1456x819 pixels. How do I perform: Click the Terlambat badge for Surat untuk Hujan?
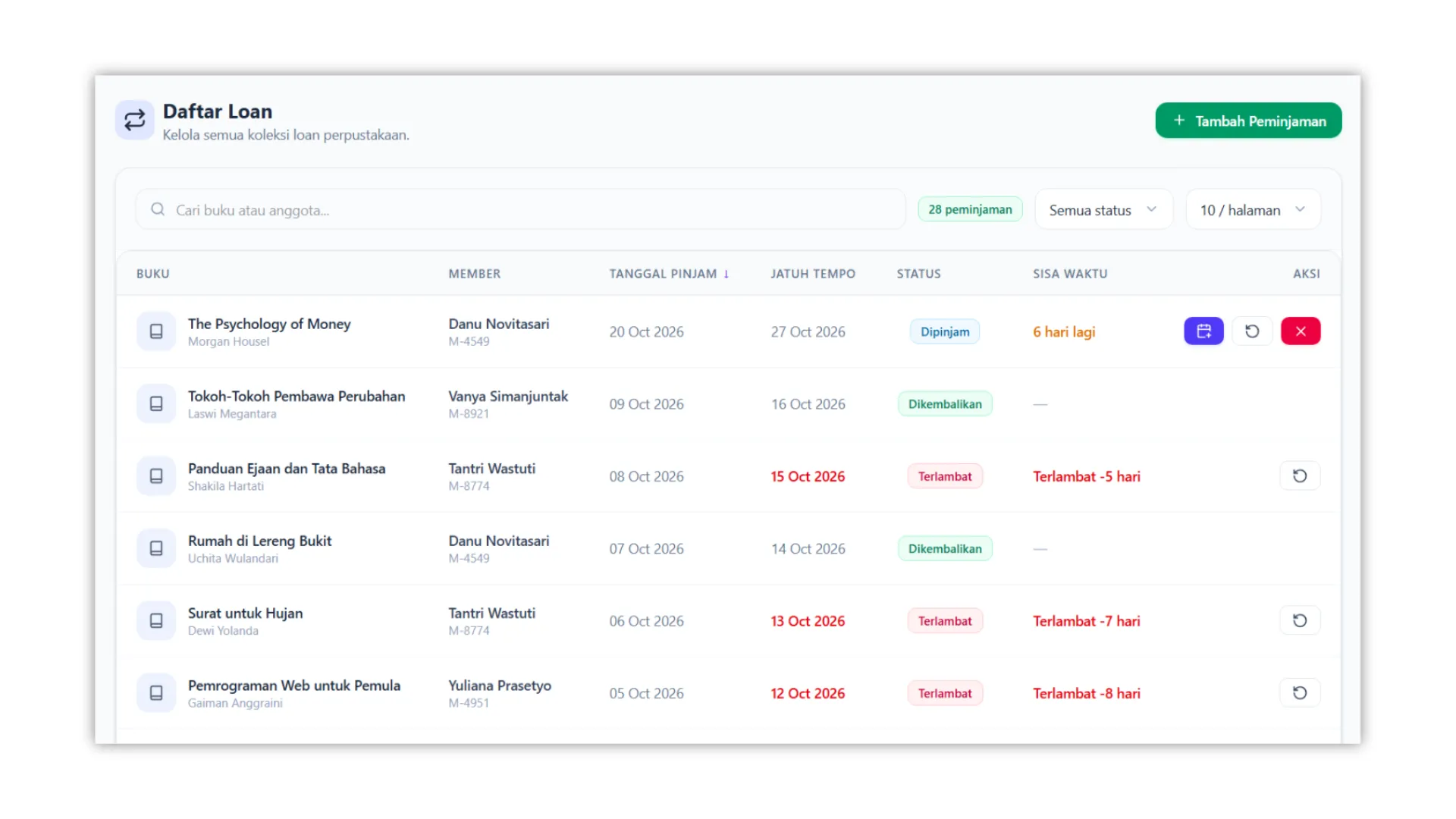point(945,621)
